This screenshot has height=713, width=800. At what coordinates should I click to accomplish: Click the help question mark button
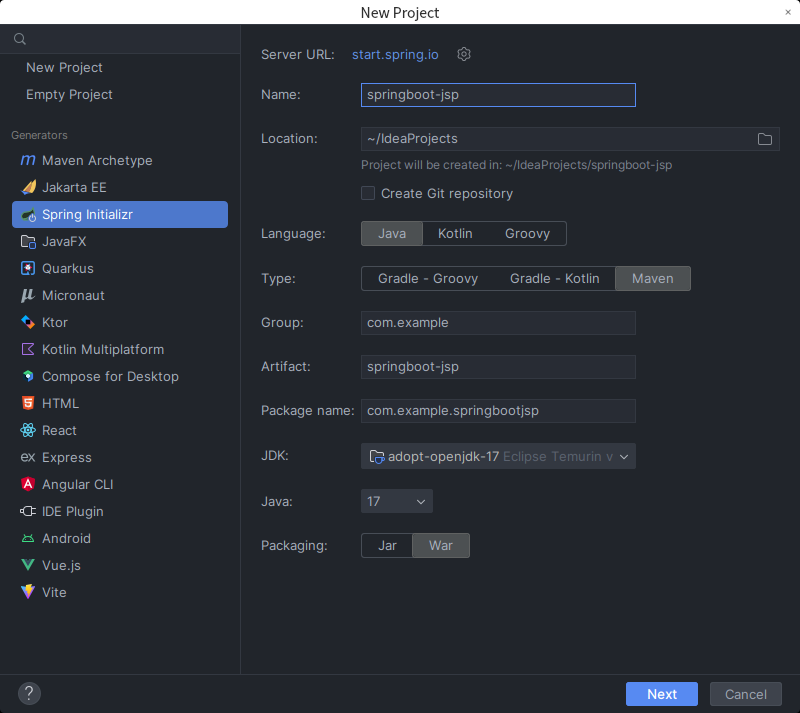tap(29, 694)
